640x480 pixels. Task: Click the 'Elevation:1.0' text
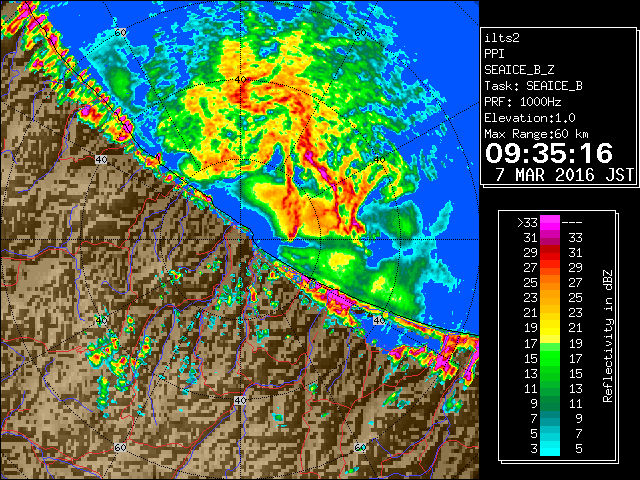coord(530,118)
